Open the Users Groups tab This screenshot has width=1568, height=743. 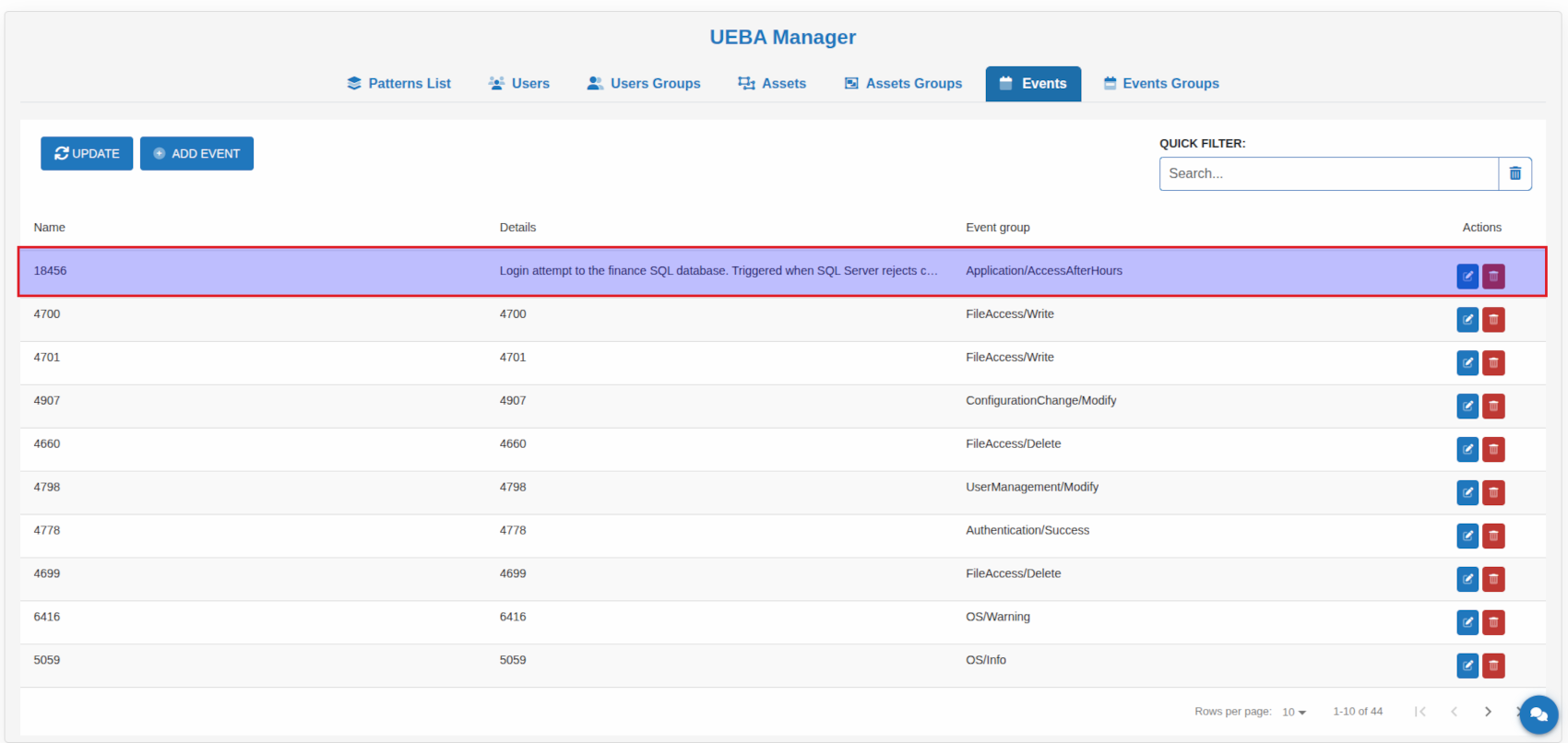644,83
